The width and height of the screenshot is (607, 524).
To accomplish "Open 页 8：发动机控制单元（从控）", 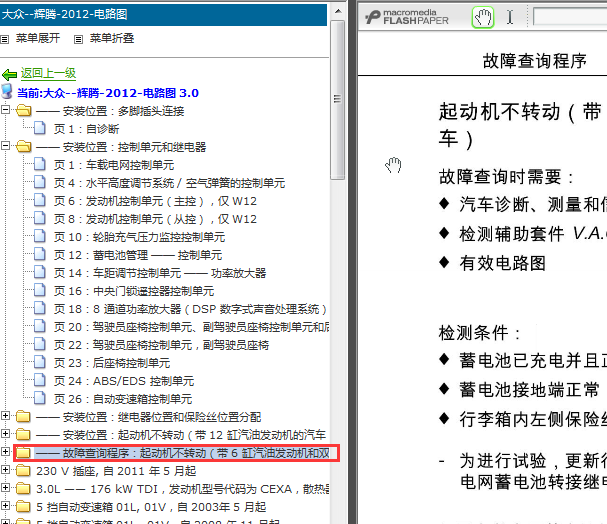I will click(155, 219).
